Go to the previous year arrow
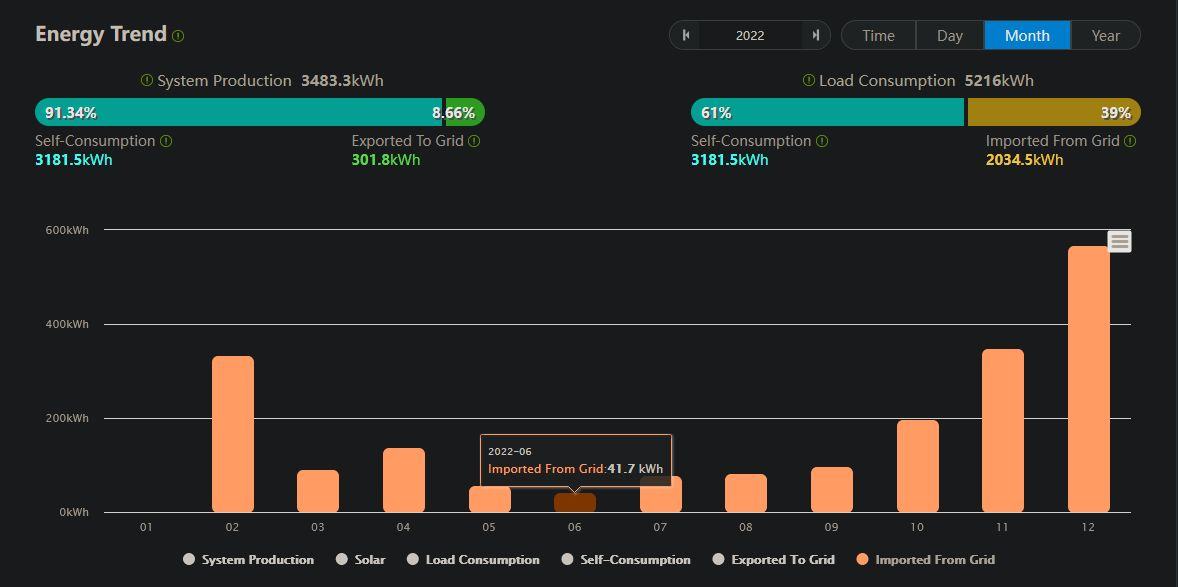Viewport: 1178px width, 587px height. (x=685, y=35)
